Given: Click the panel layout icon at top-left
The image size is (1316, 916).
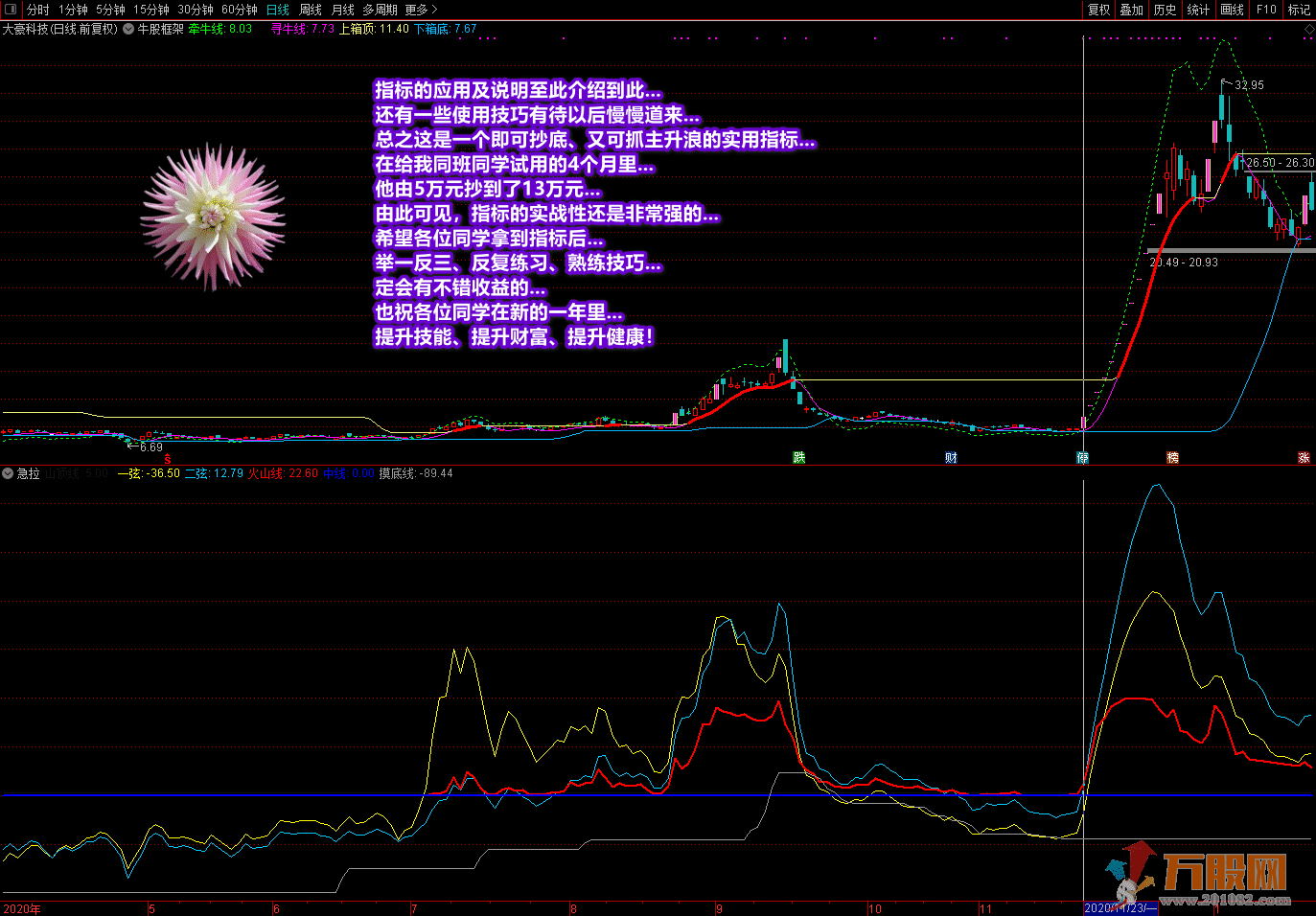Looking at the screenshot, I should (11, 10).
